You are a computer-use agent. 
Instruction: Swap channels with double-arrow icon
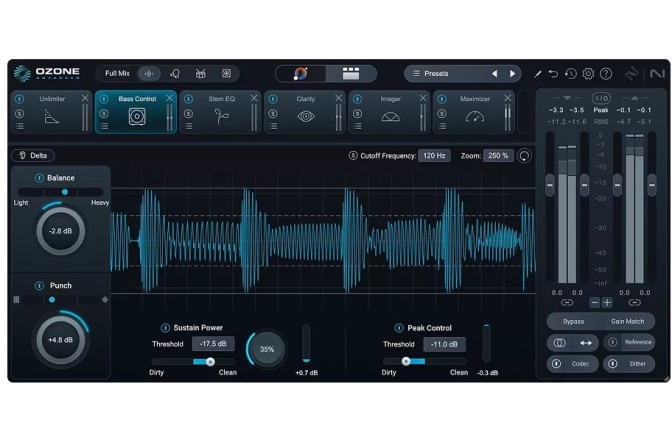[x=586, y=342]
